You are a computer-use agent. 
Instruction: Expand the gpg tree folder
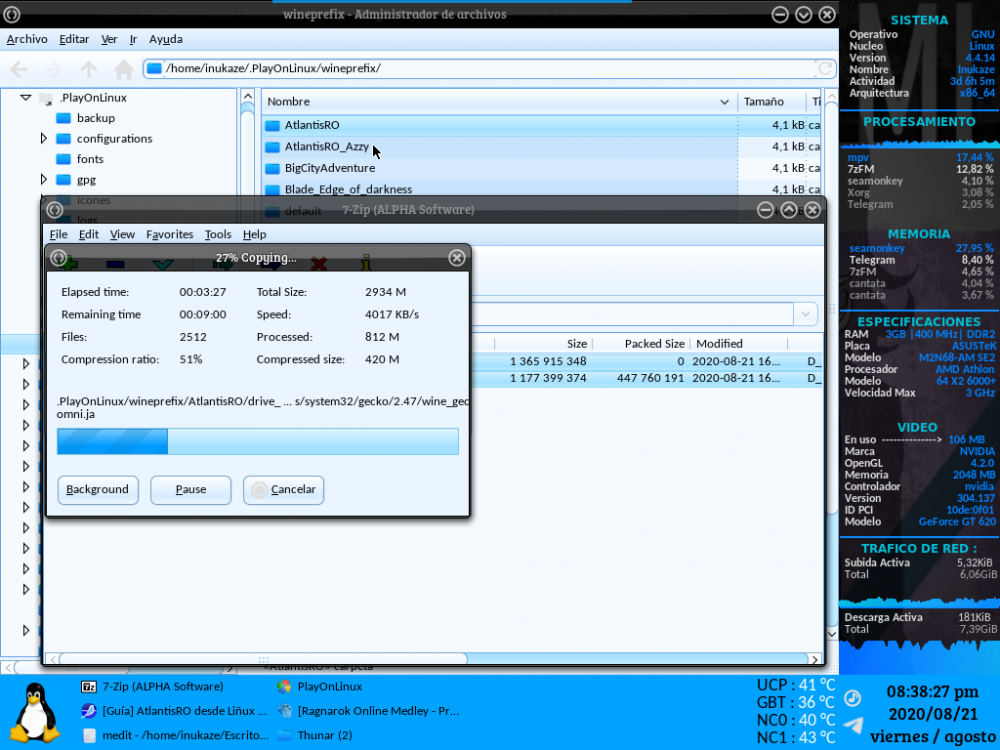click(43, 180)
